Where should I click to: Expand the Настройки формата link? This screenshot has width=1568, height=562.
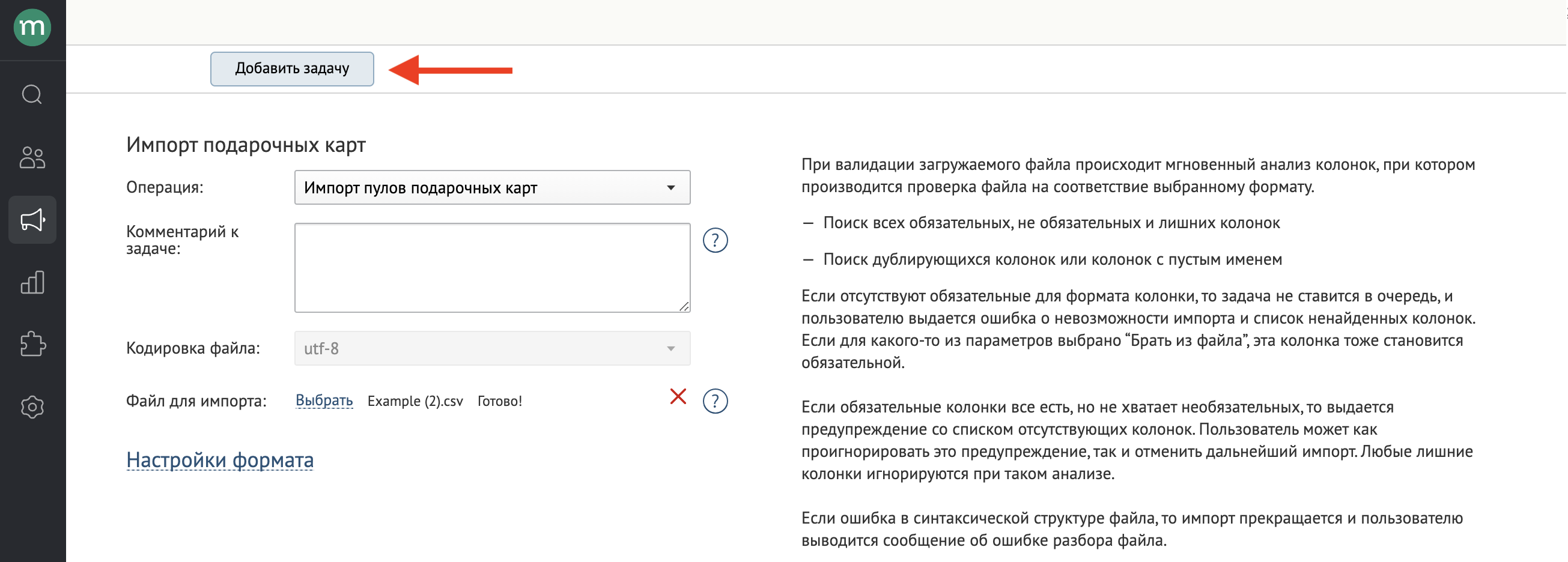tap(220, 460)
